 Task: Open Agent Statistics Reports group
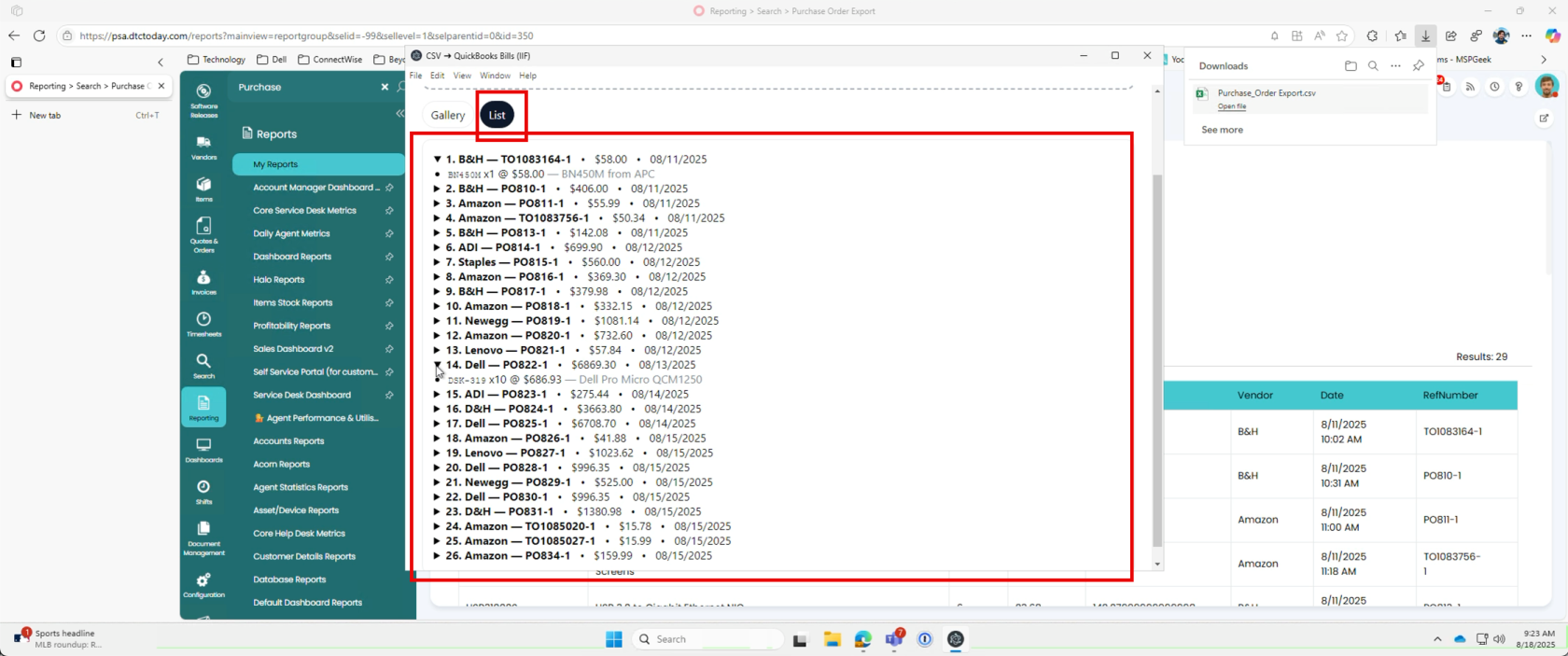point(301,487)
